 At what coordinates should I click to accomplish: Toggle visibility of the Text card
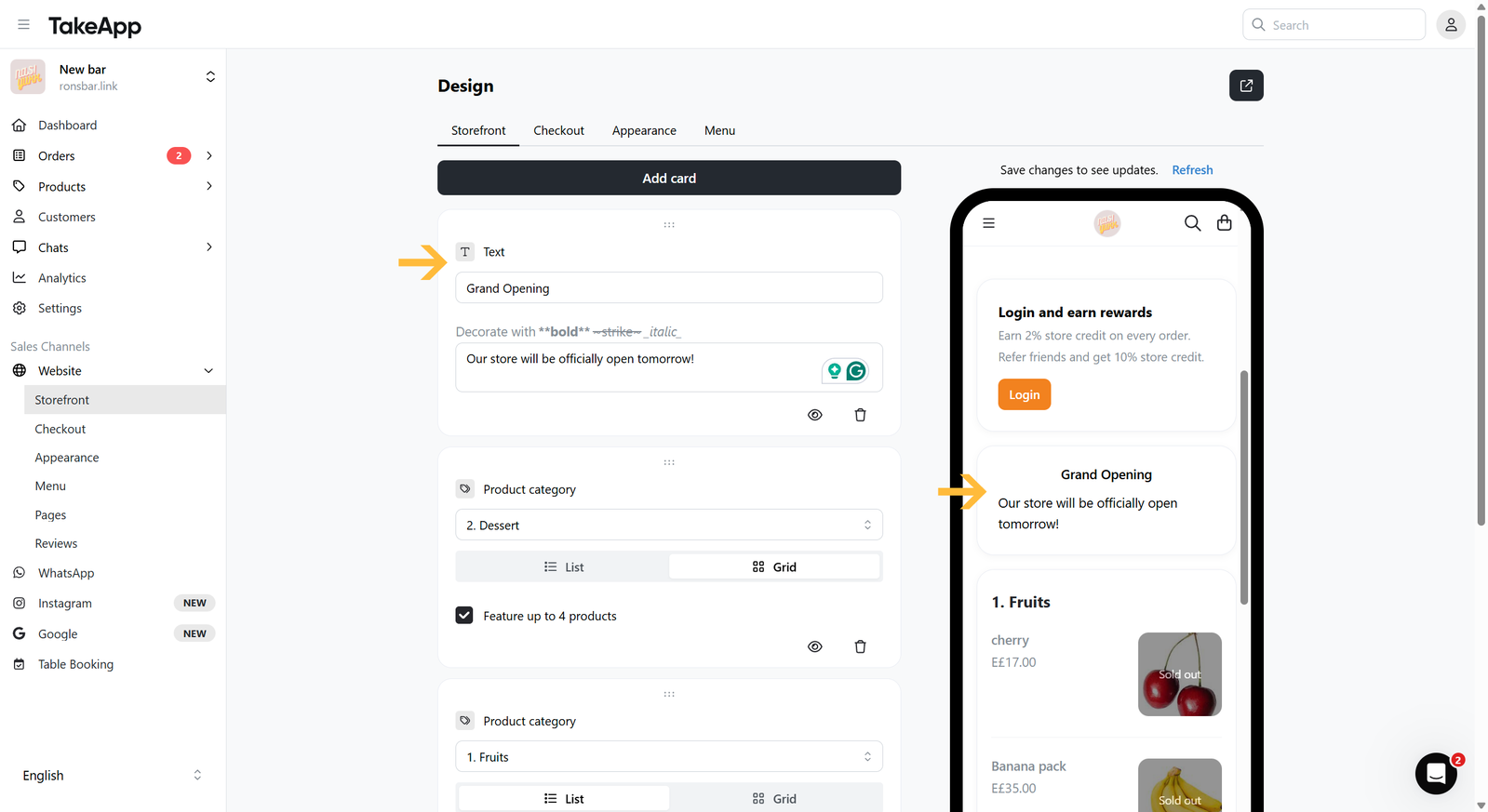(x=815, y=415)
